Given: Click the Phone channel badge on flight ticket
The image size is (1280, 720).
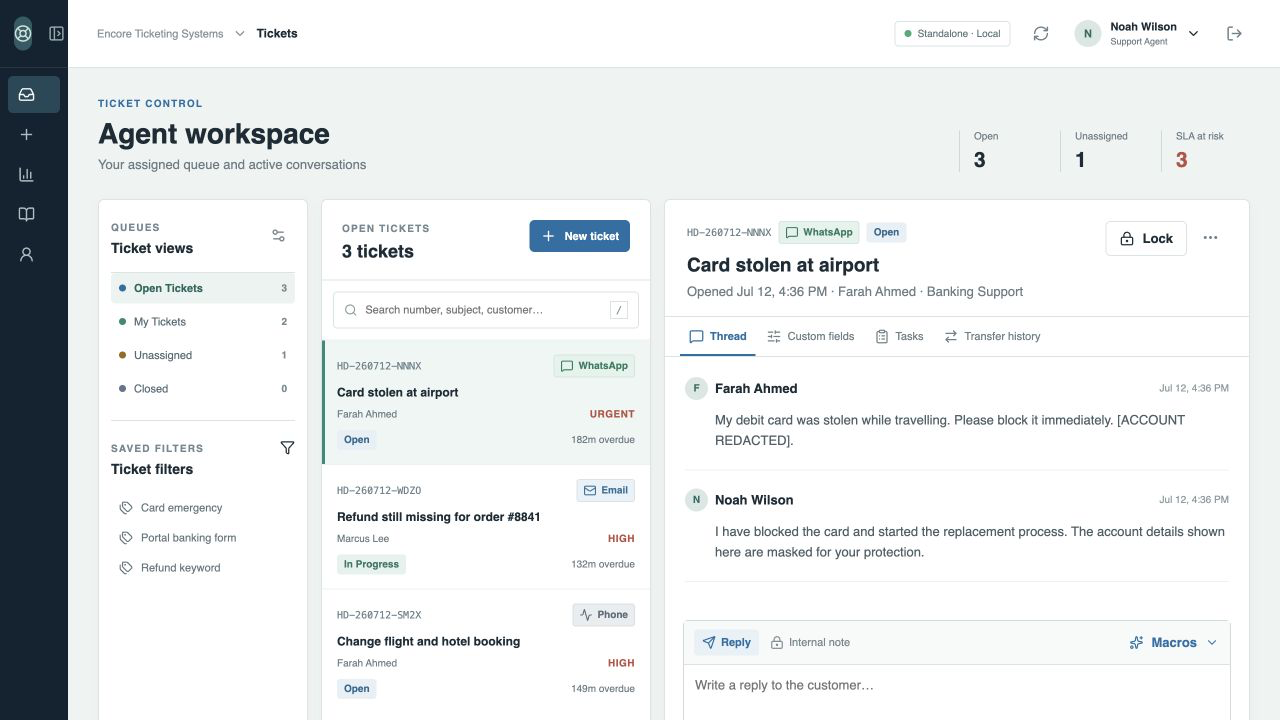Looking at the screenshot, I should tap(604, 615).
